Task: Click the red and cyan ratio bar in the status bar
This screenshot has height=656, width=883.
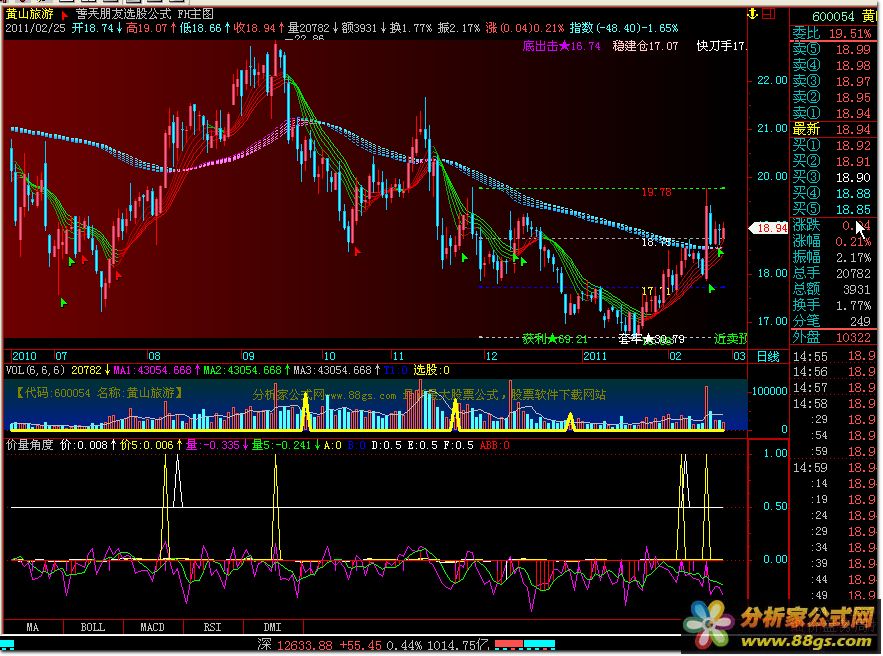Action: [x=525, y=644]
